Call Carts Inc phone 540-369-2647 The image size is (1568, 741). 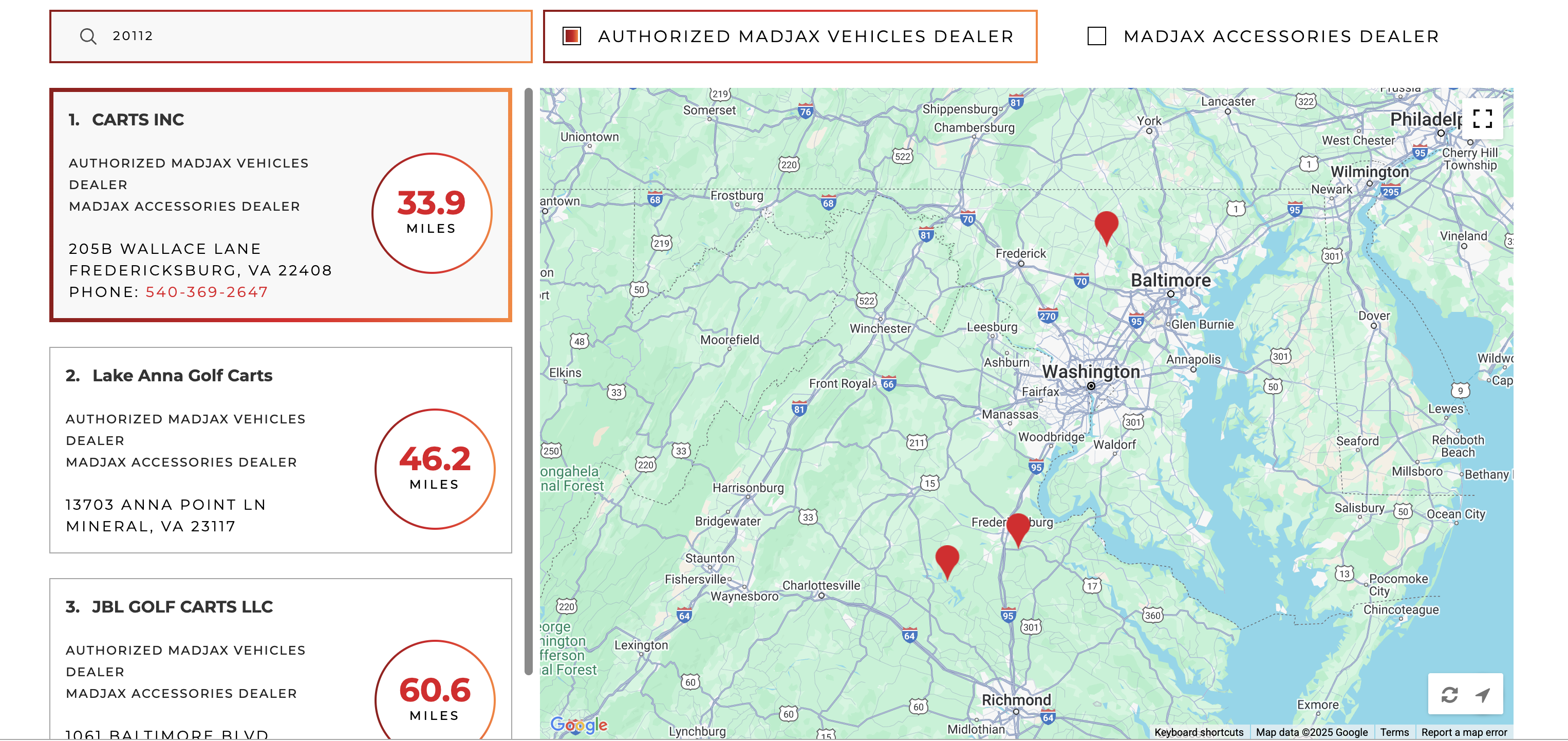click(207, 292)
